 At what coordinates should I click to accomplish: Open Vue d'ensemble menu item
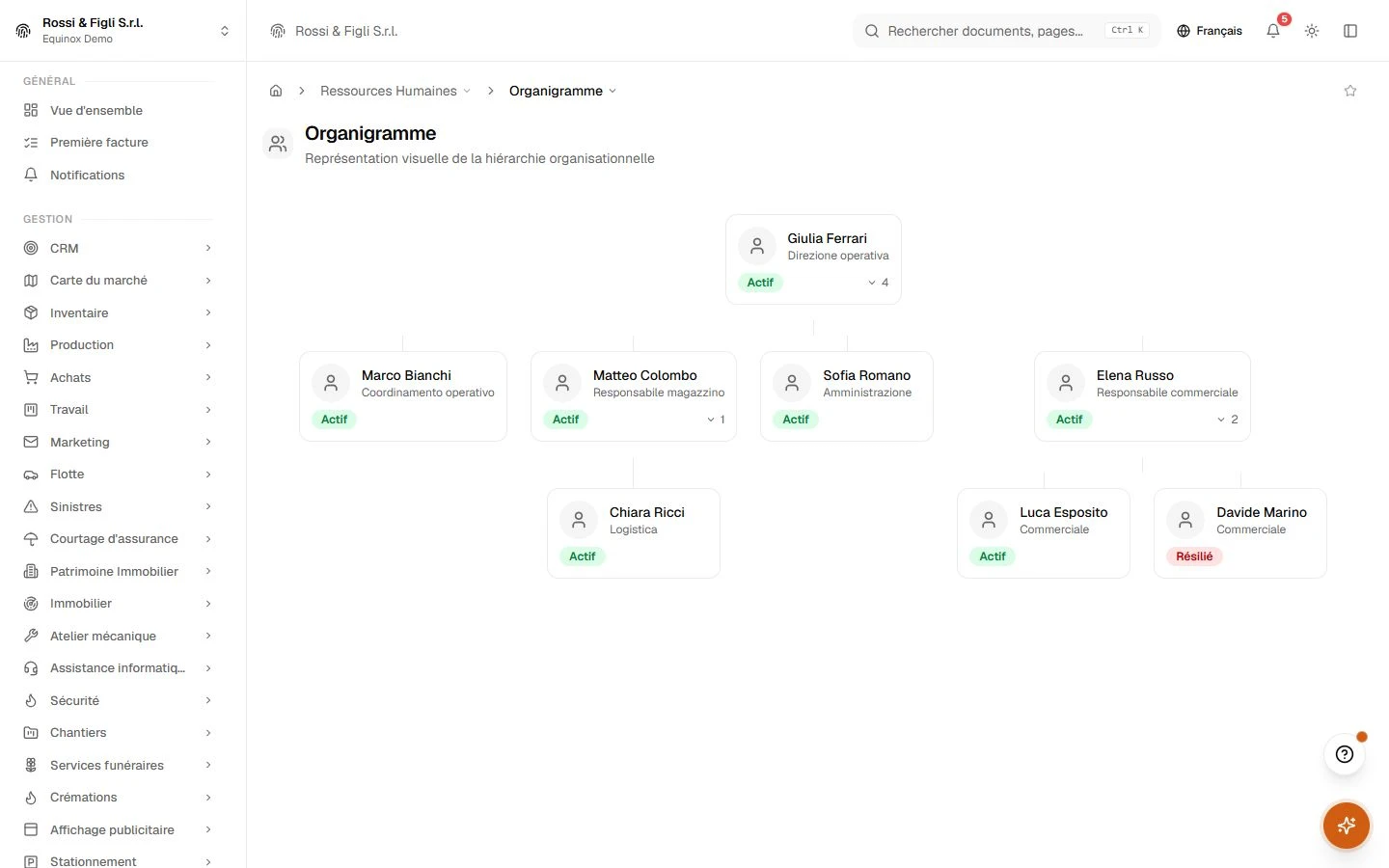[x=118, y=110]
